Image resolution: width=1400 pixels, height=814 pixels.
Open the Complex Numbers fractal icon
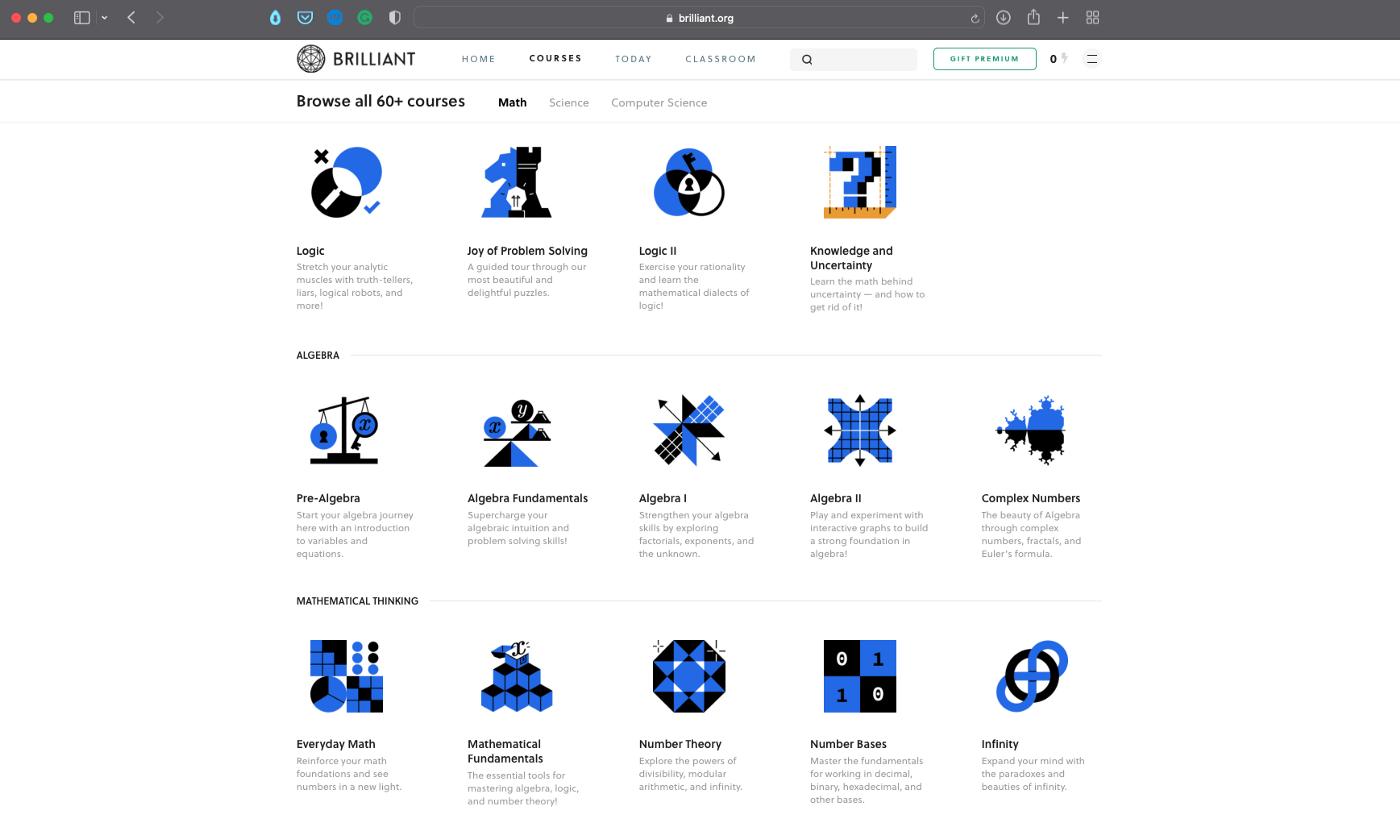coord(1031,430)
